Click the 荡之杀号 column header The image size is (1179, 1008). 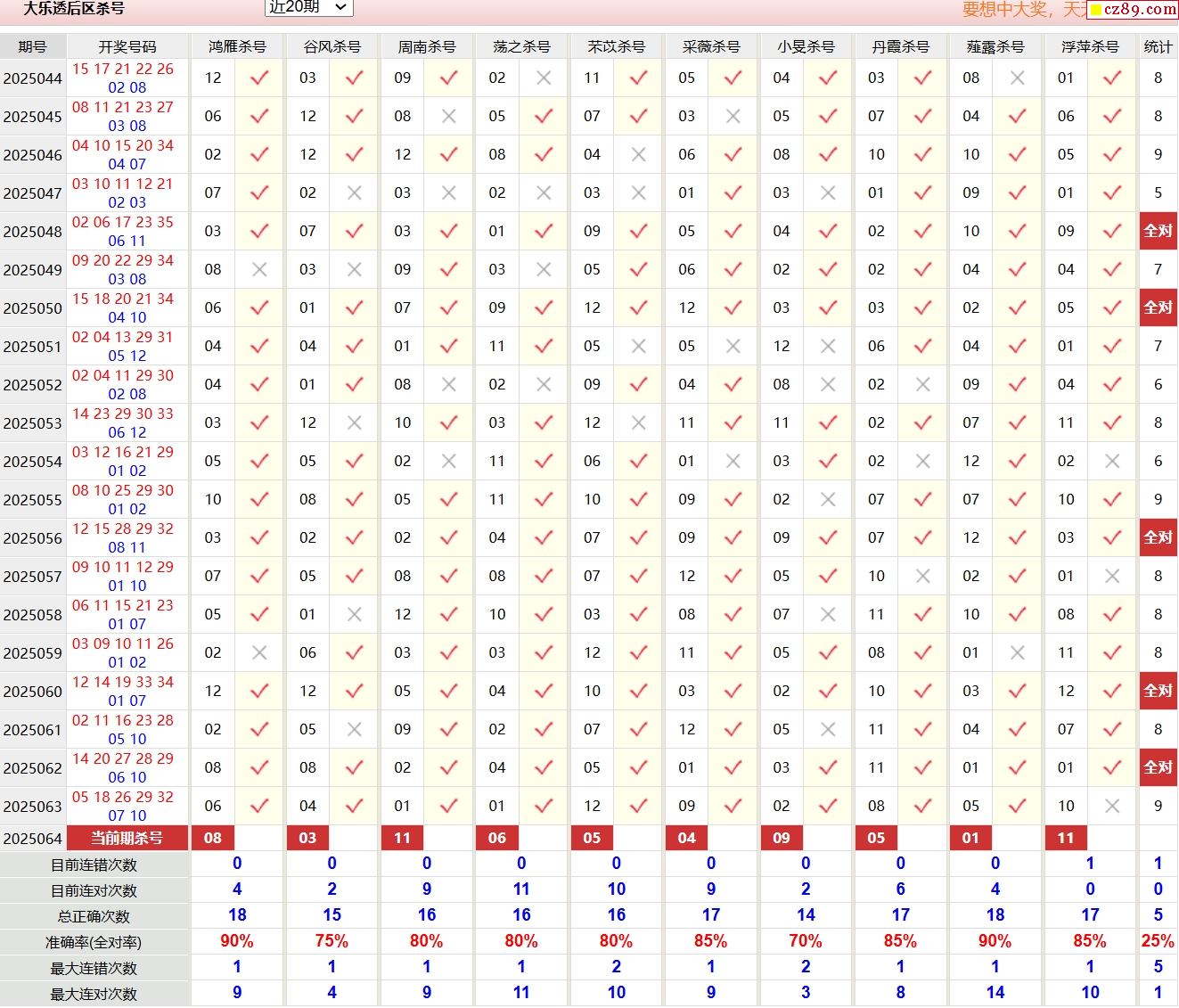pos(521,47)
